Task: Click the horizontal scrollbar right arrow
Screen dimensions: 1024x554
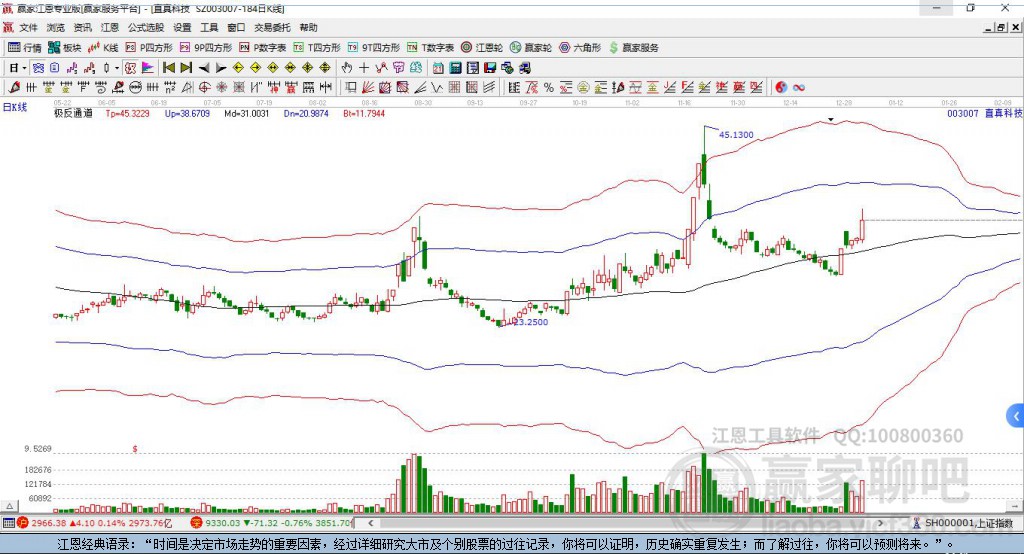Action: [x=880, y=523]
